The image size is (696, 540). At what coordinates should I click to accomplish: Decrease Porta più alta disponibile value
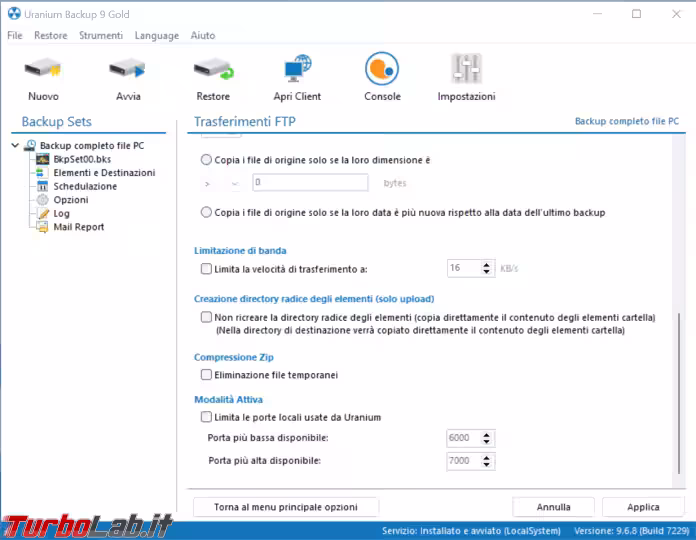pyautogui.click(x=486, y=464)
